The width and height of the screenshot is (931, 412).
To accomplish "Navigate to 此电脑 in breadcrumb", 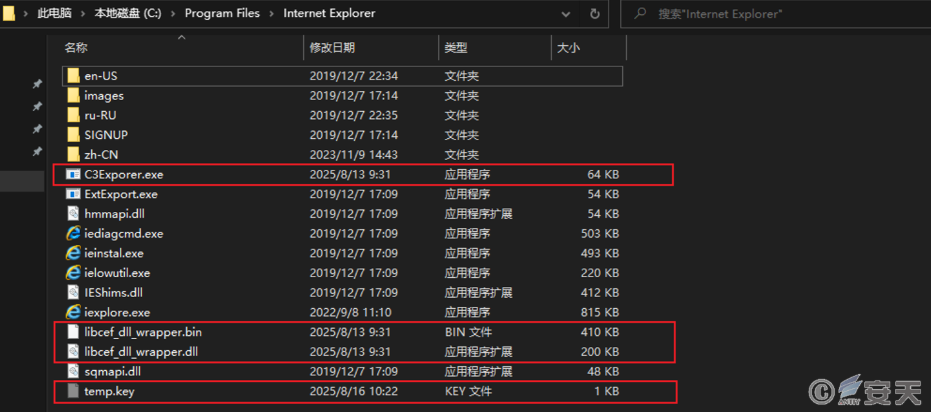I will point(54,13).
